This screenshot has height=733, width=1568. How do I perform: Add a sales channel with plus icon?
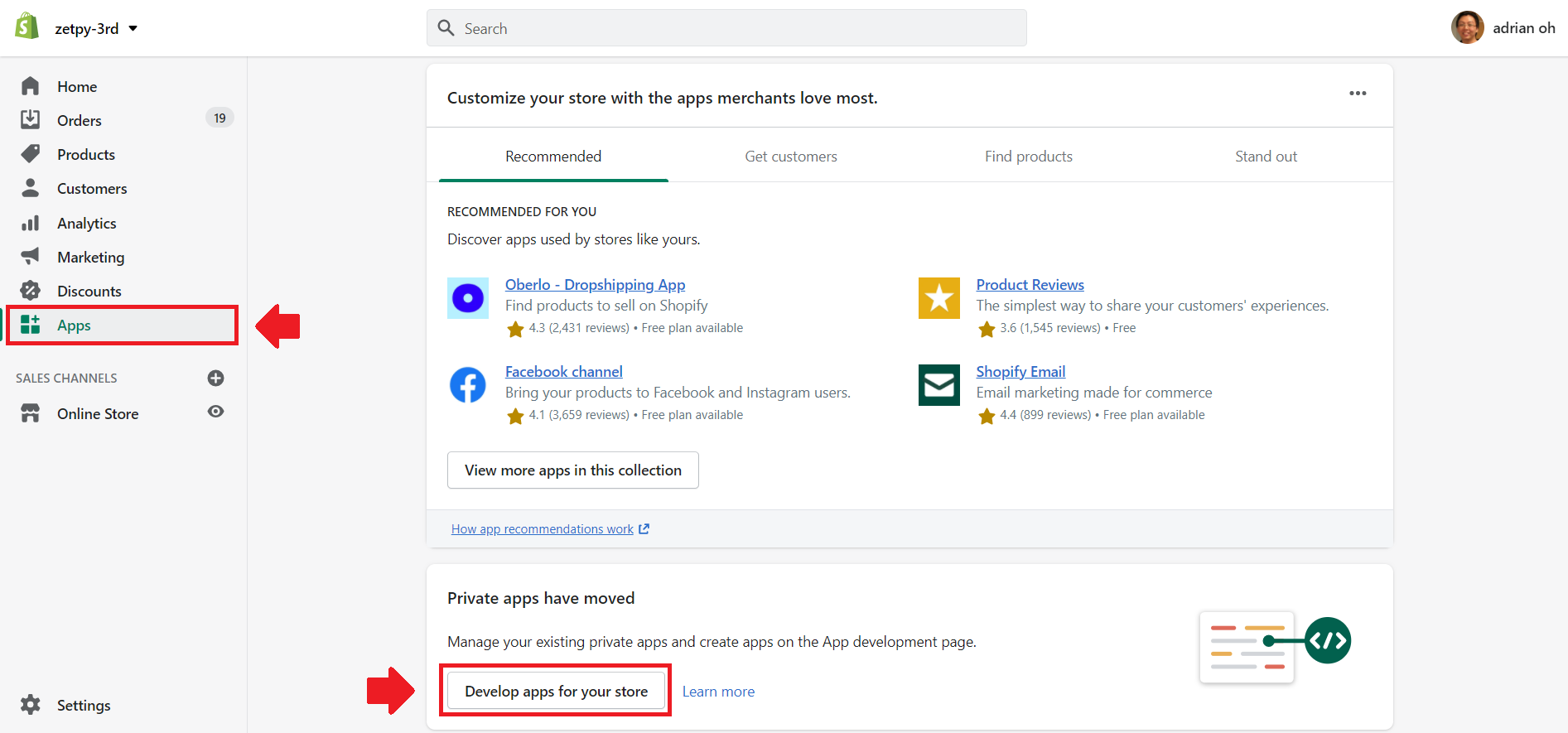click(x=215, y=379)
